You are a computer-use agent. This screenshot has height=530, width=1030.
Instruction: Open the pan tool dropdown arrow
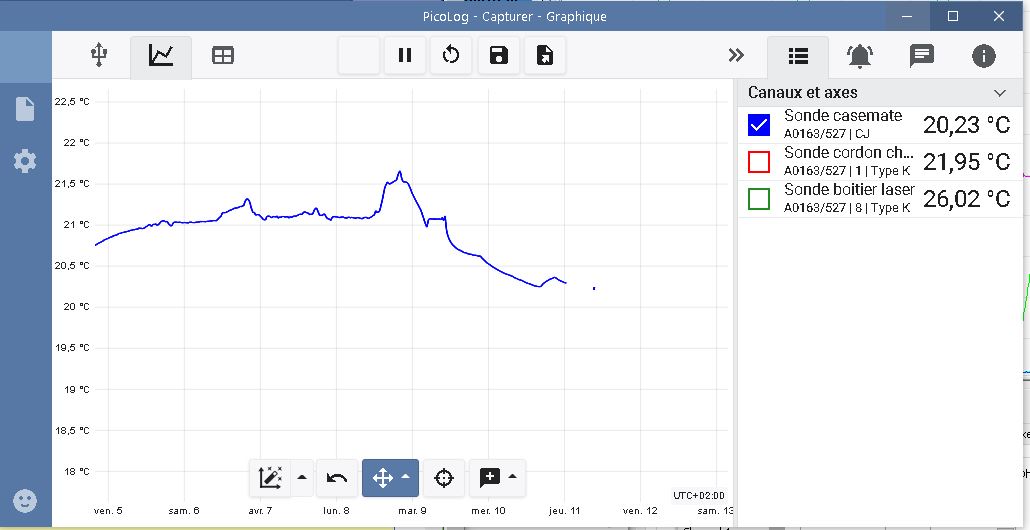coord(406,478)
